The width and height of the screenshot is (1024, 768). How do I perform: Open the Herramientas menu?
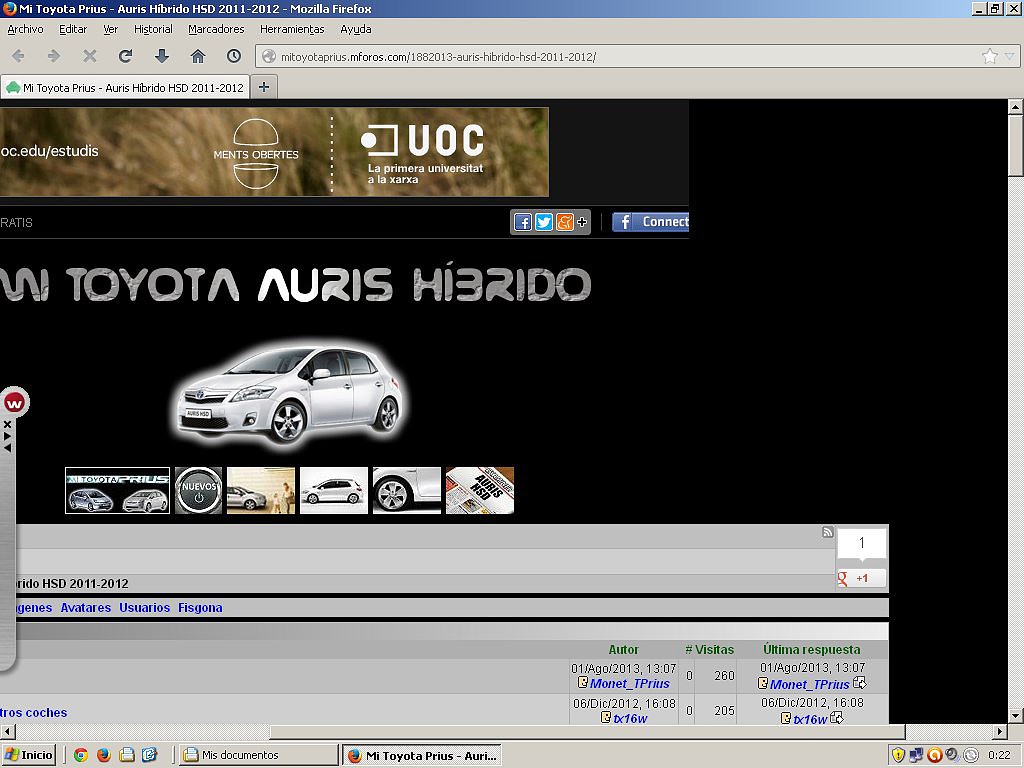click(x=292, y=29)
